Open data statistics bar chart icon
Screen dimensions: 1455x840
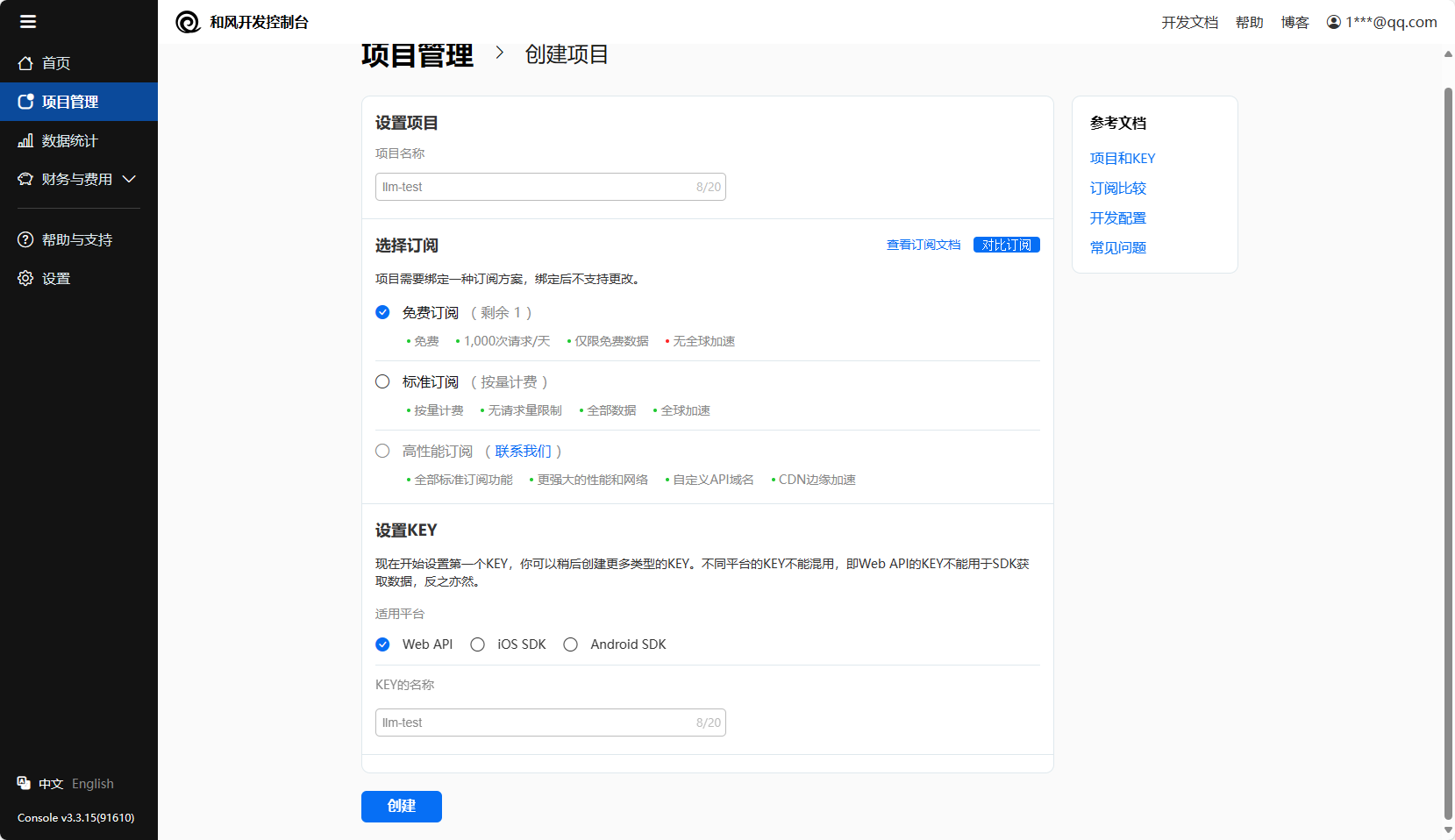pyautogui.click(x=25, y=140)
